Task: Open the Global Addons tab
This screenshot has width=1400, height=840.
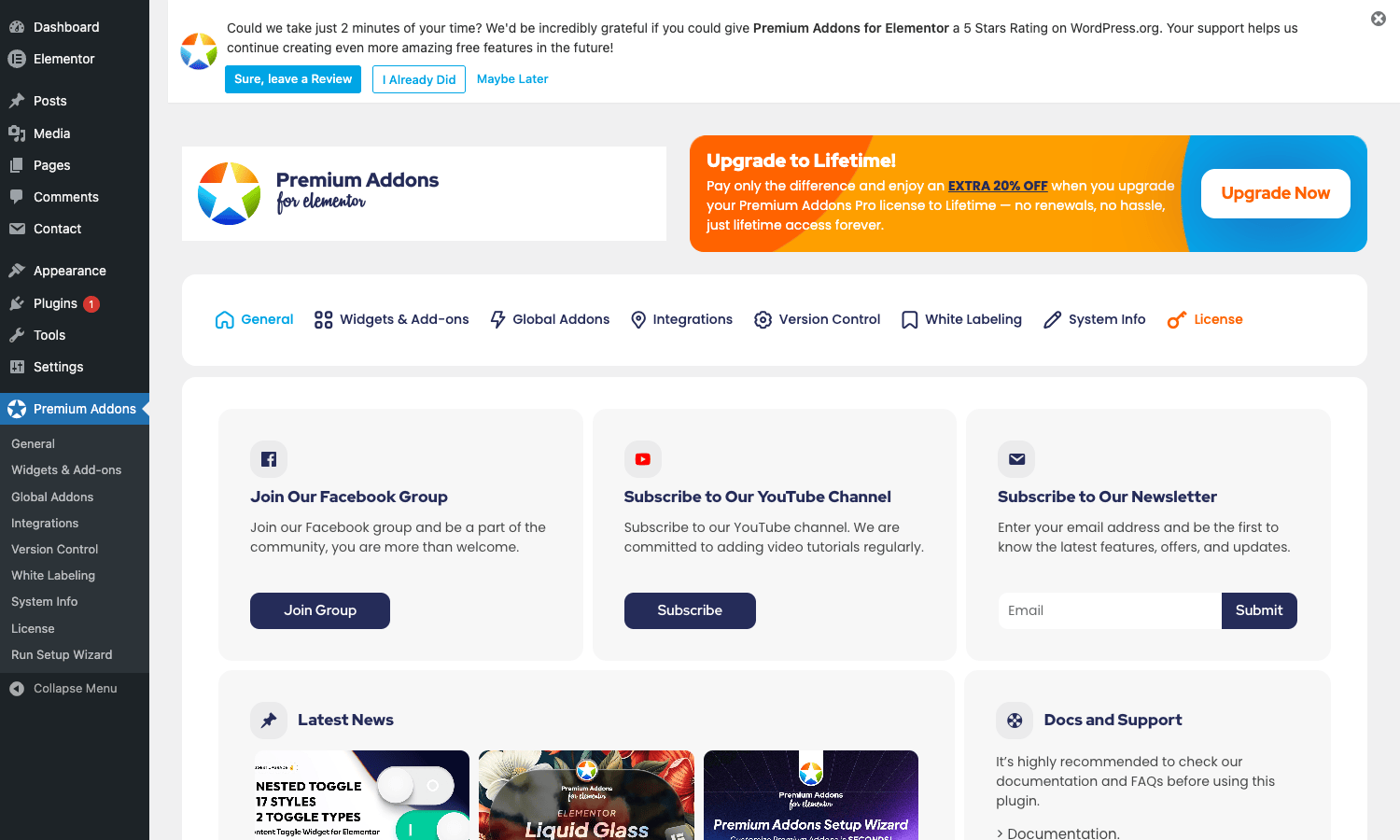Action: (550, 319)
